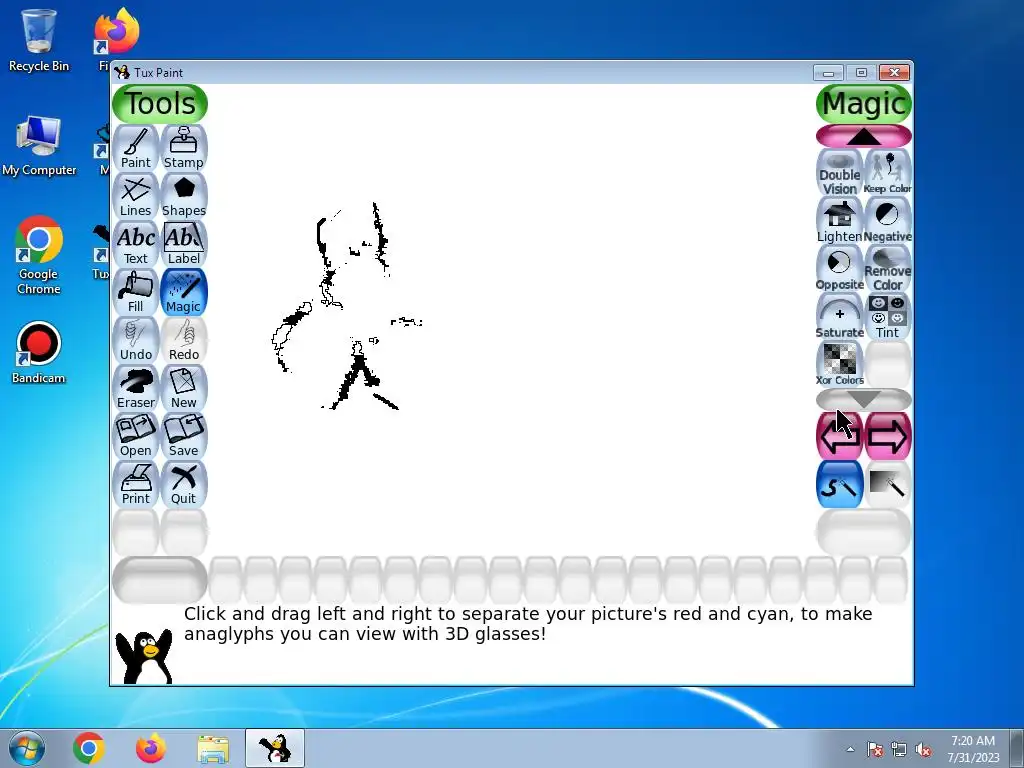Select the Lines tool
This screenshot has width=1024, height=768.
pos(136,196)
